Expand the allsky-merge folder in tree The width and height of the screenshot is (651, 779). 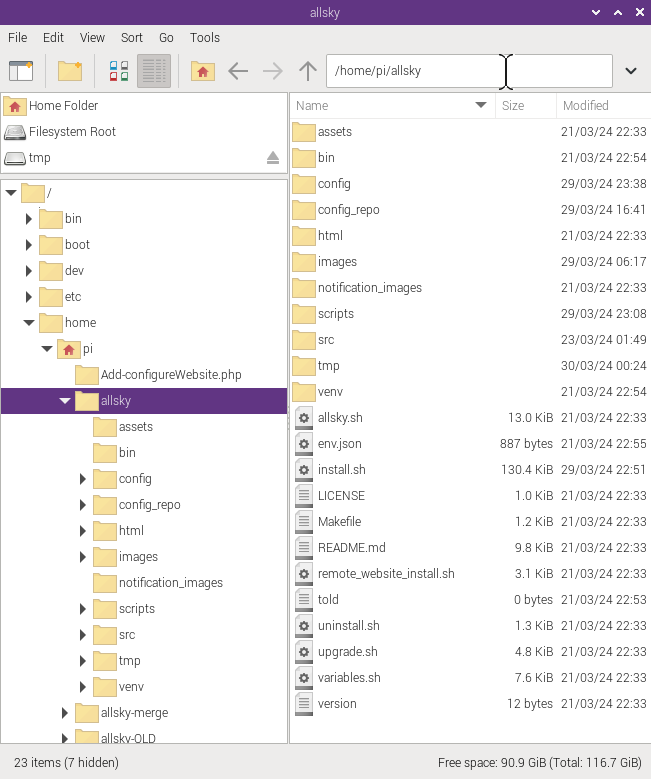click(65, 713)
